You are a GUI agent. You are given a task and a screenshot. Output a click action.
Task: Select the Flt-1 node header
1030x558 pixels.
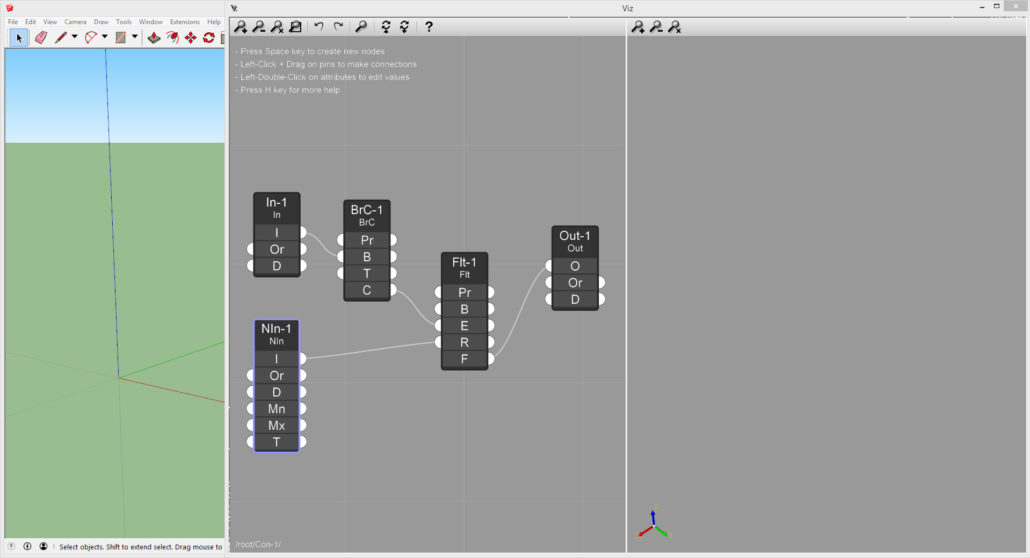pos(465,267)
